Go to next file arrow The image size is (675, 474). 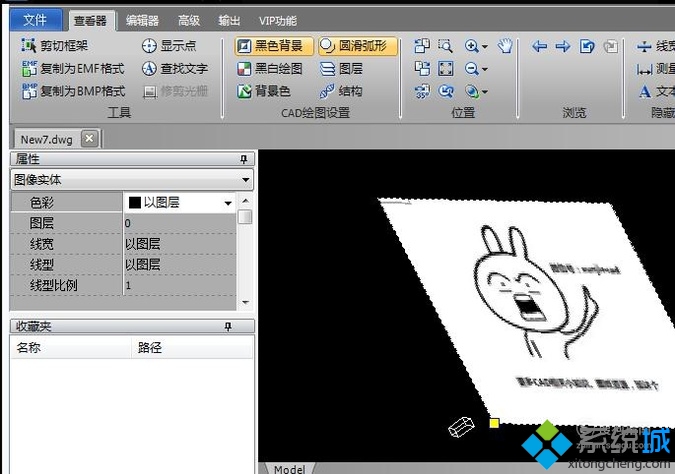(x=563, y=46)
